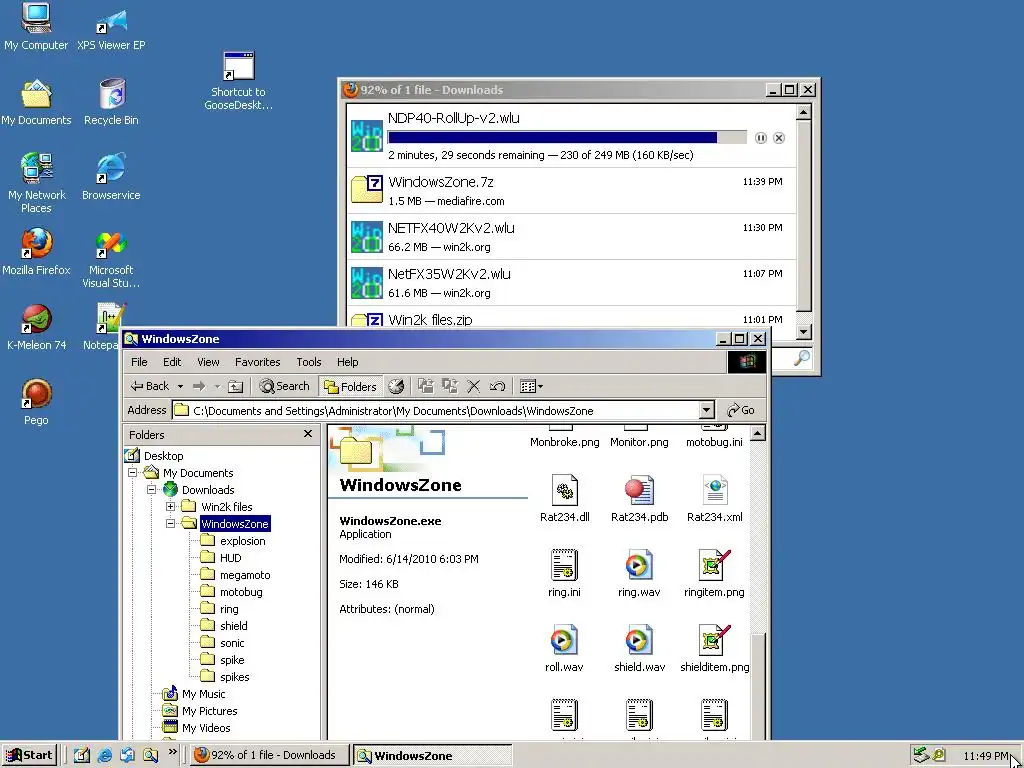Click the Search toolbar button

(x=284, y=386)
